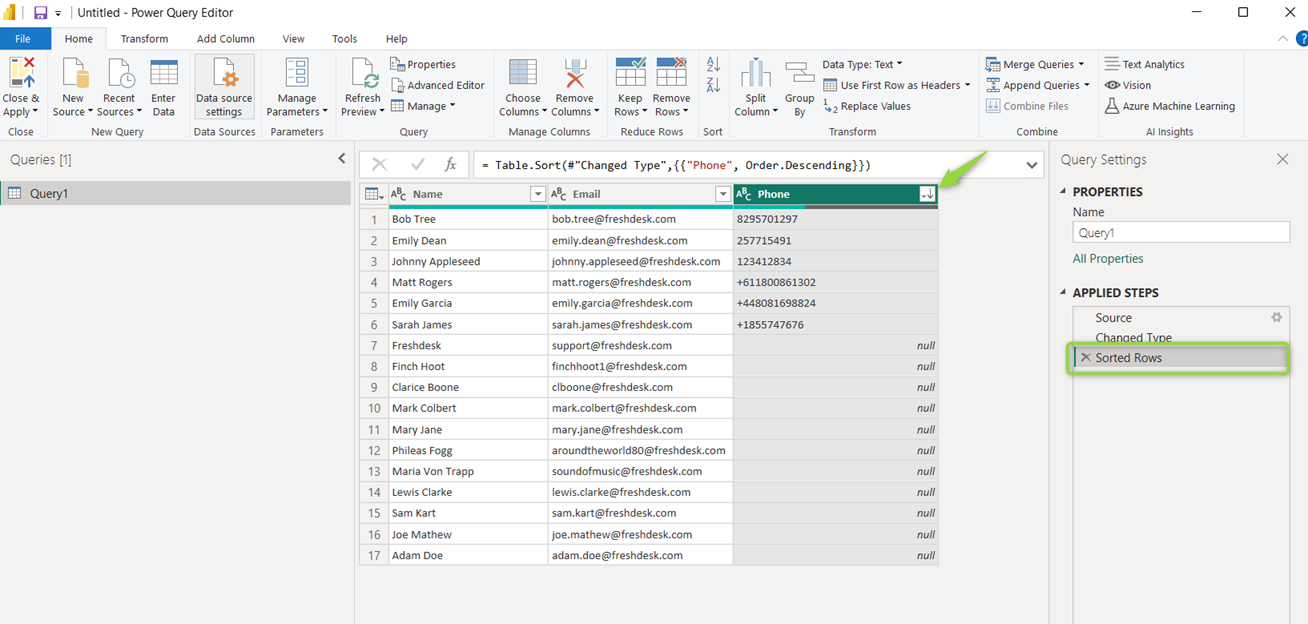This screenshot has height=624, width=1308.
Task: Switch to the View tab
Action: pyautogui.click(x=293, y=39)
